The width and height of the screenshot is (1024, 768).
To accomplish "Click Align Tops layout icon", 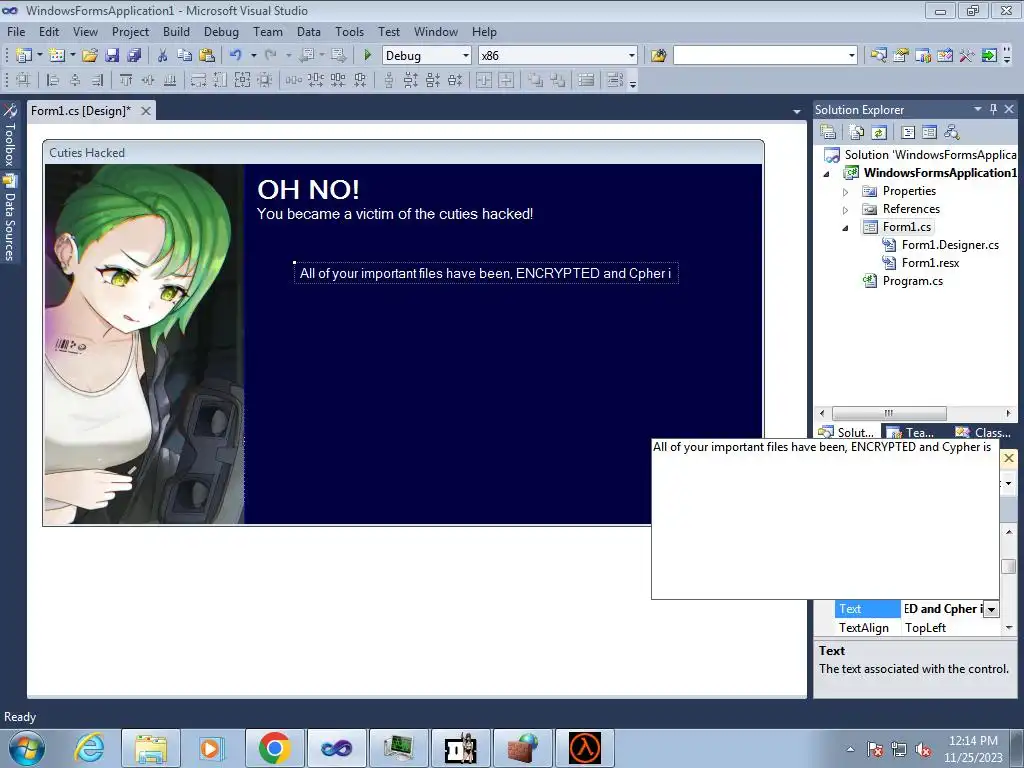I will (126, 80).
